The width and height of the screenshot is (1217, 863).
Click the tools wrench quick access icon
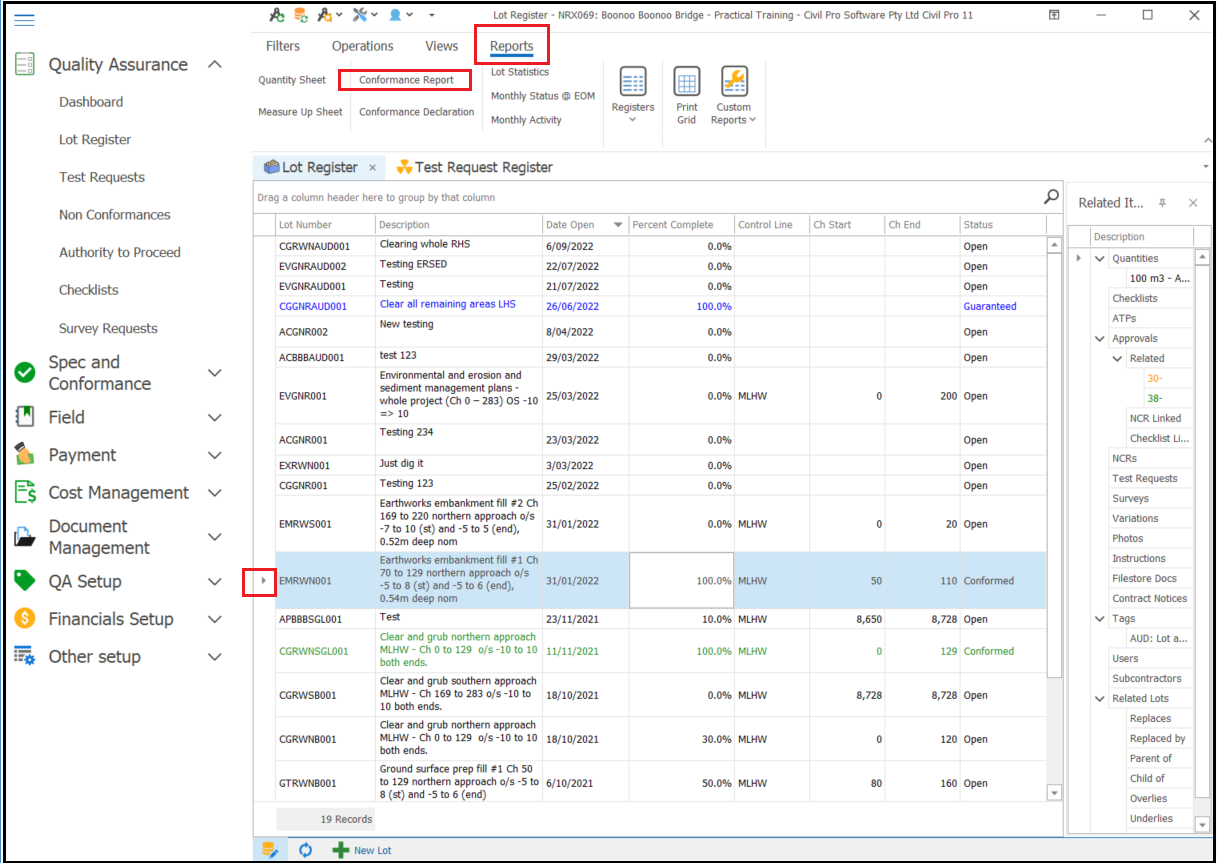point(361,15)
